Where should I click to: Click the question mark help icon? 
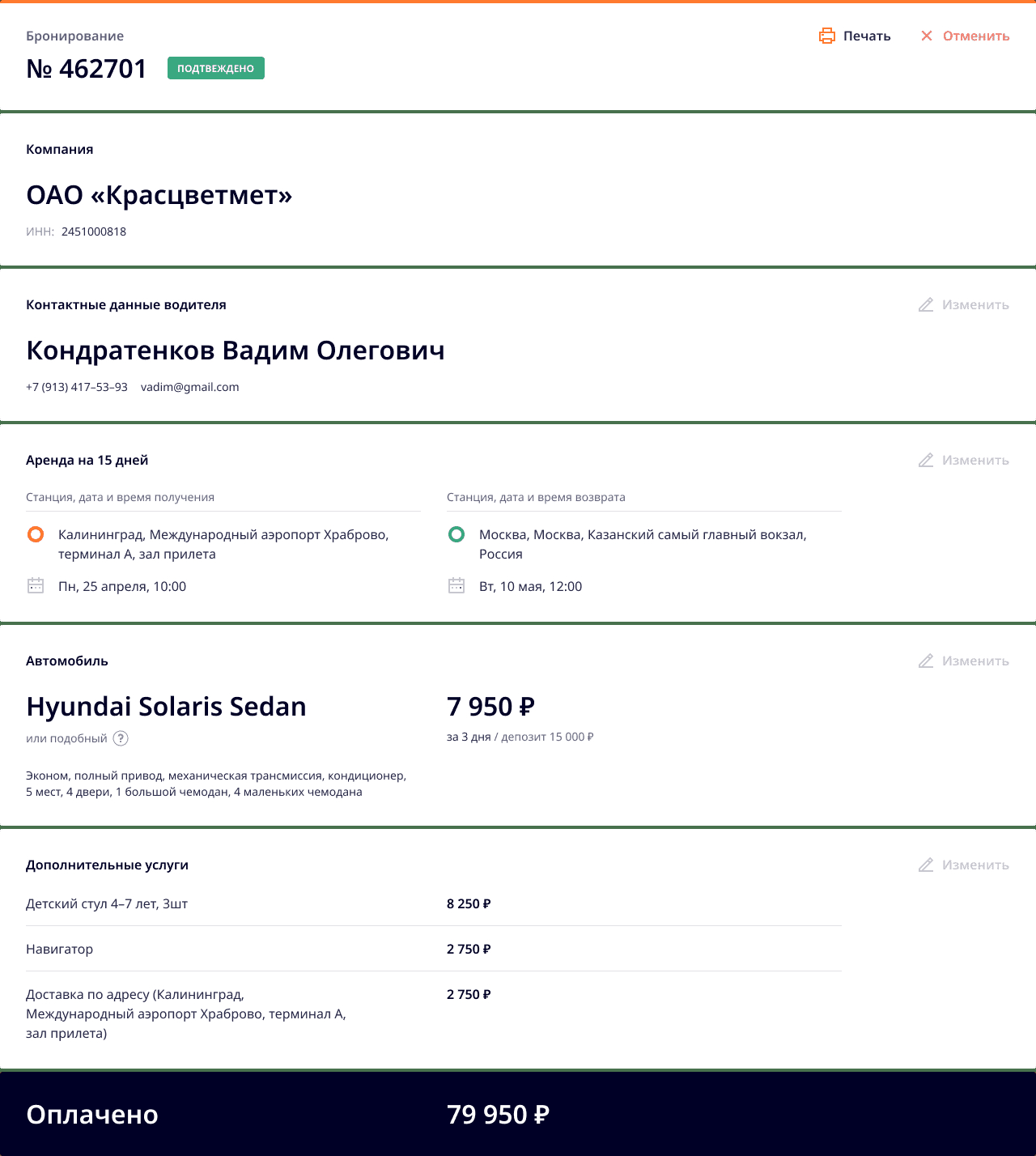121,738
